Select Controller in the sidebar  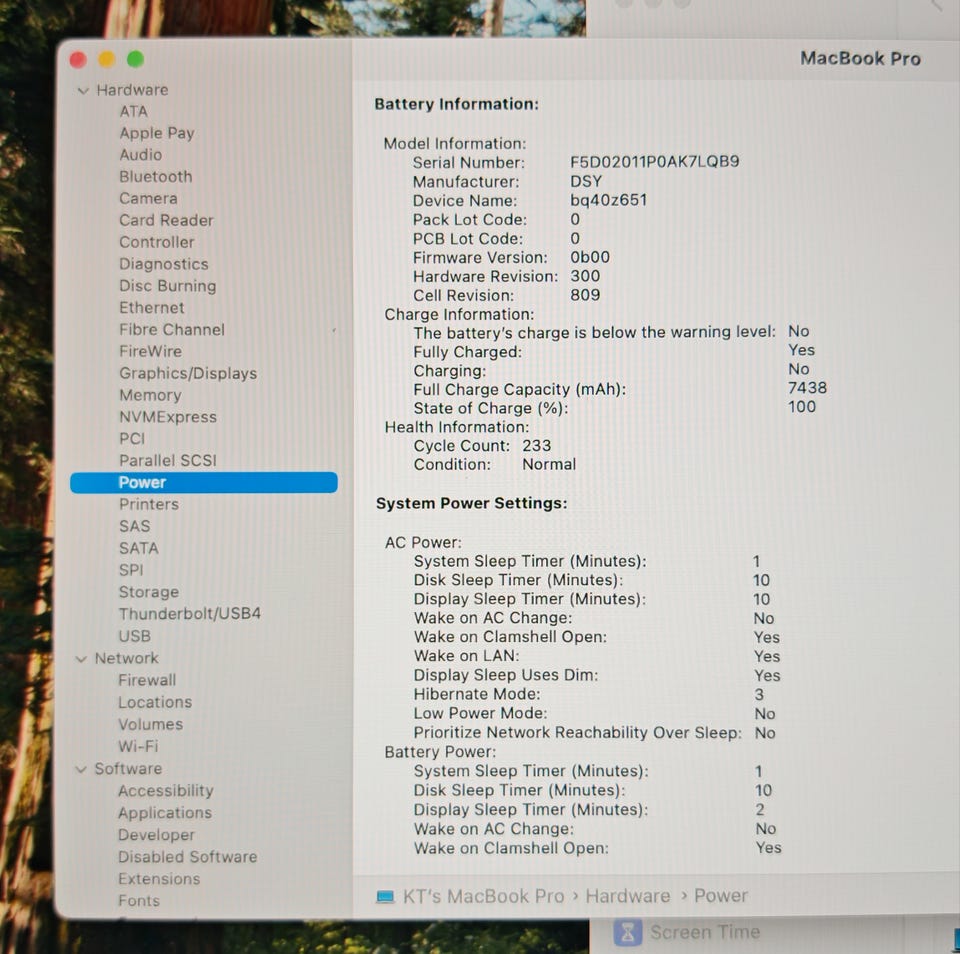coord(157,242)
